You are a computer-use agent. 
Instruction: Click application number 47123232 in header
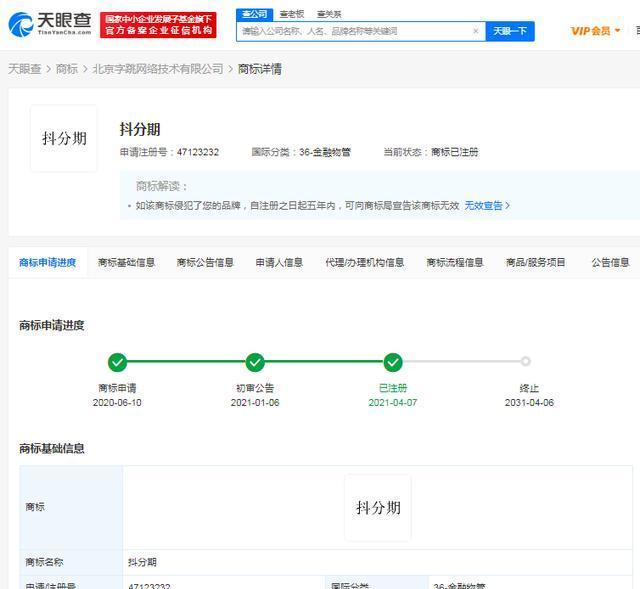198,152
